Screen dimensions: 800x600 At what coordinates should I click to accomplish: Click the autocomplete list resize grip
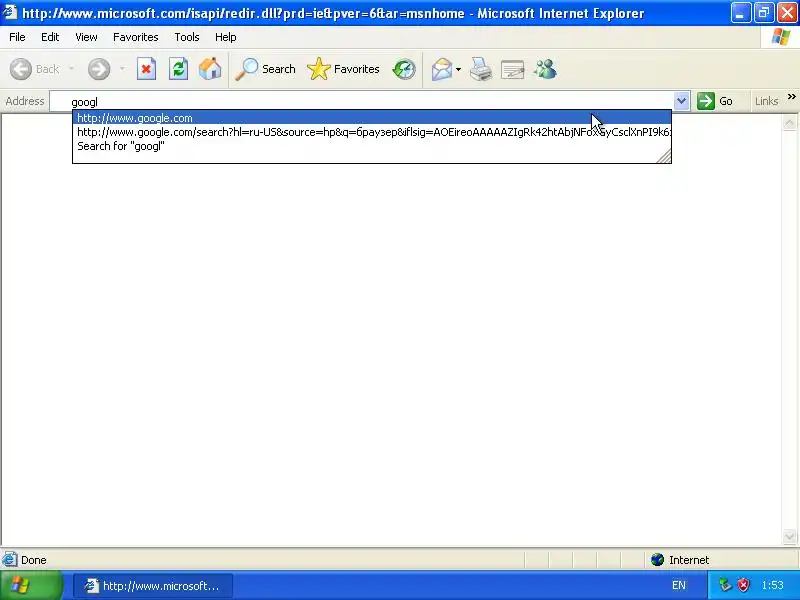pos(664,156)
